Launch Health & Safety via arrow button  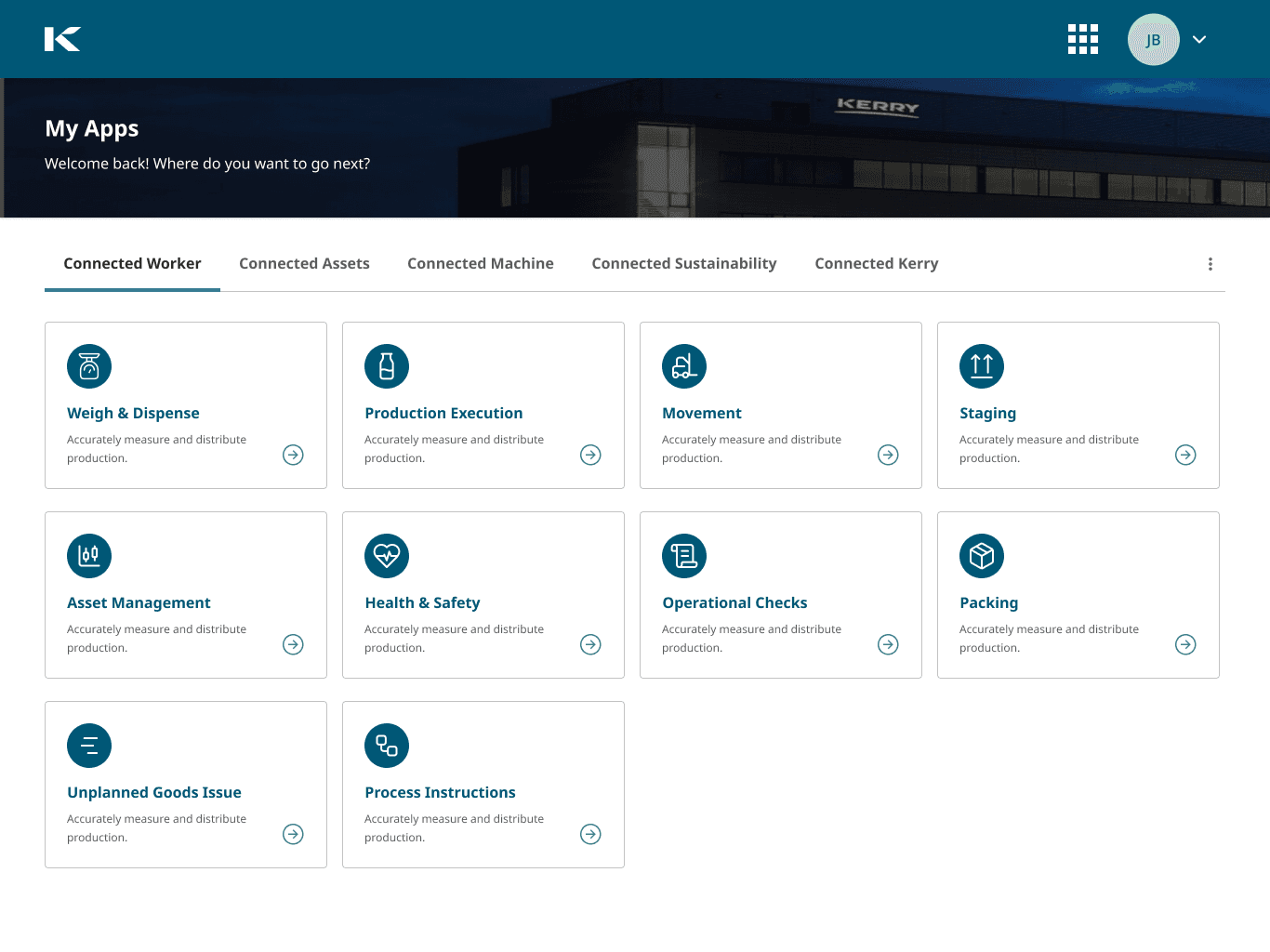[x=590, y=644]
